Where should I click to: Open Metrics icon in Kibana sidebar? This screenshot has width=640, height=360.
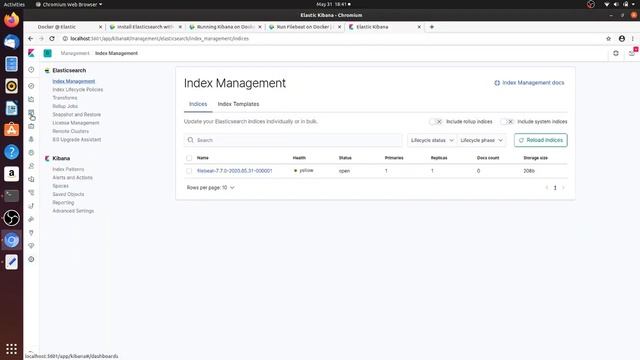tap(31, 166)
